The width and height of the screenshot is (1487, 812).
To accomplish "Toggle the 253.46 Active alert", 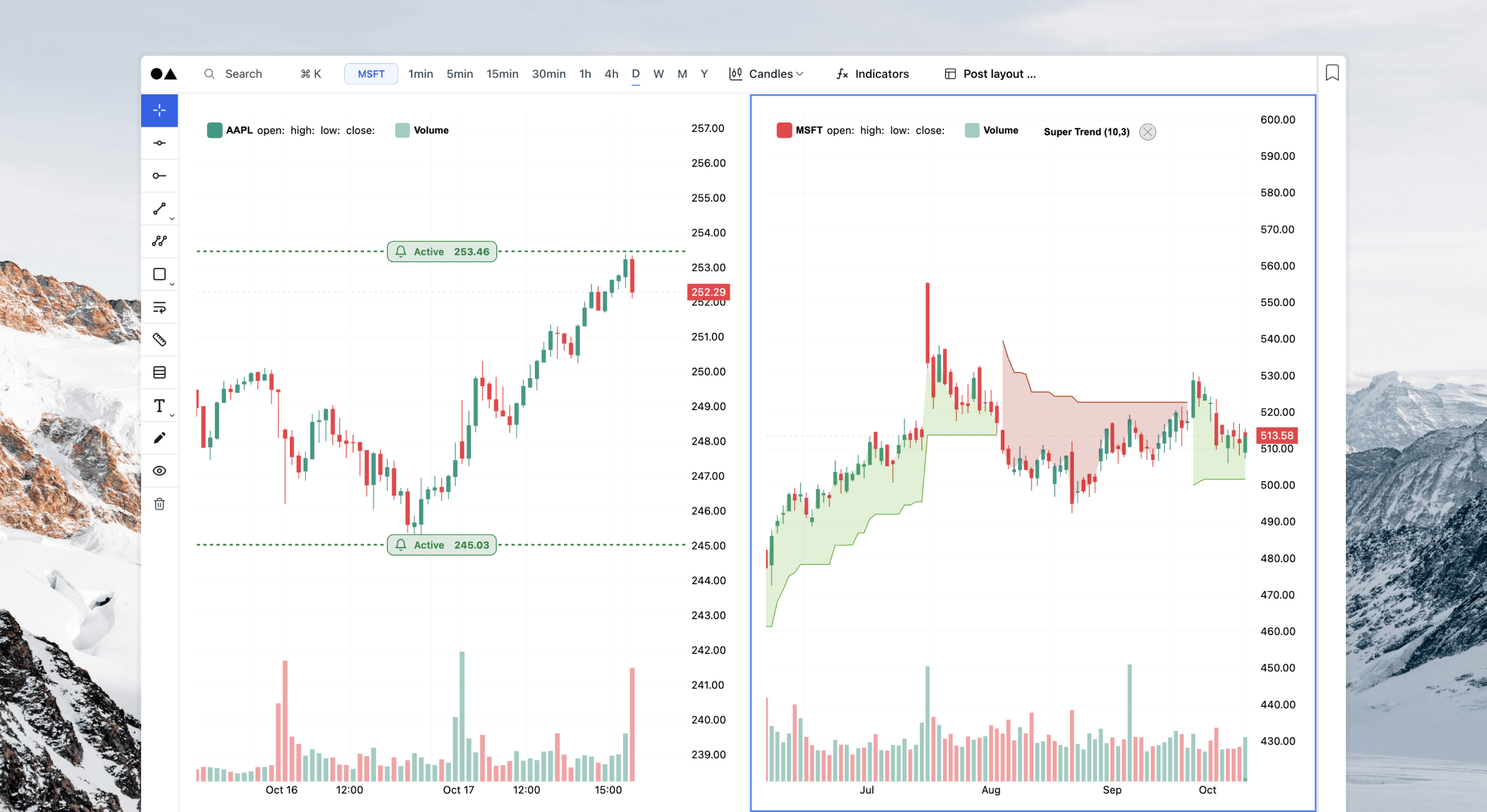I will tap(441, 251).
